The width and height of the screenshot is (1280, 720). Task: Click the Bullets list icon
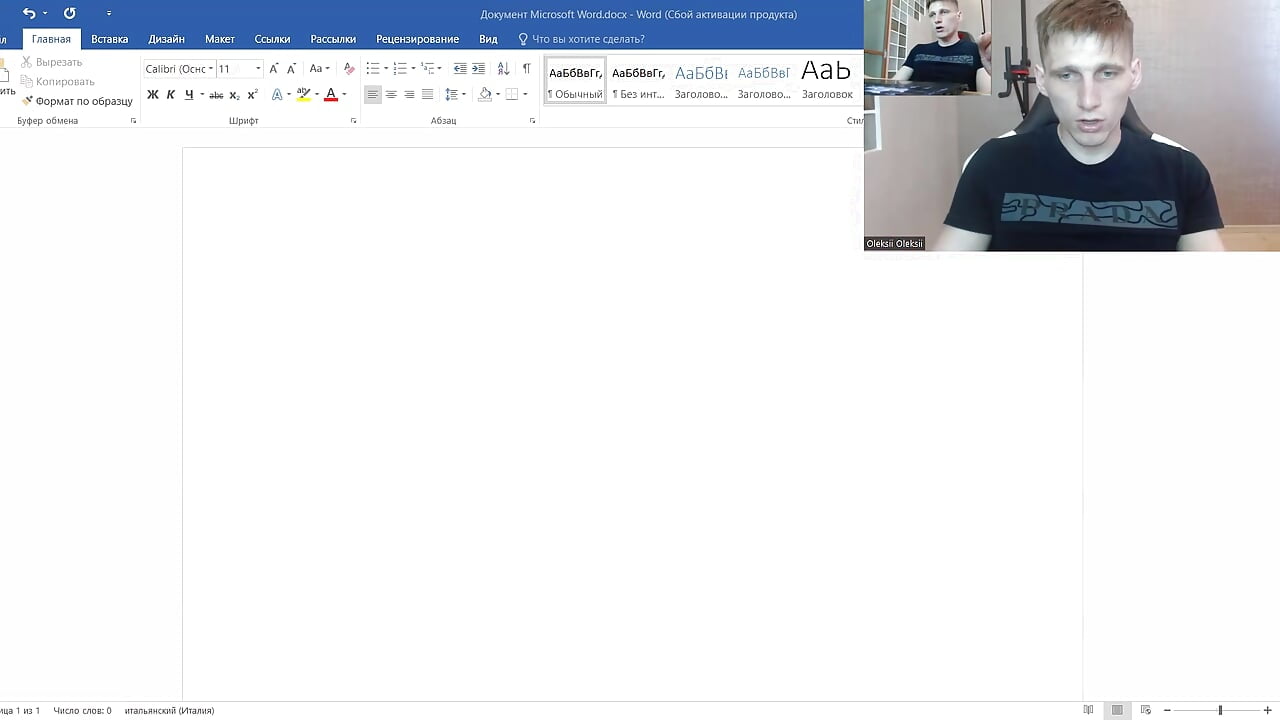click(373, 69)
